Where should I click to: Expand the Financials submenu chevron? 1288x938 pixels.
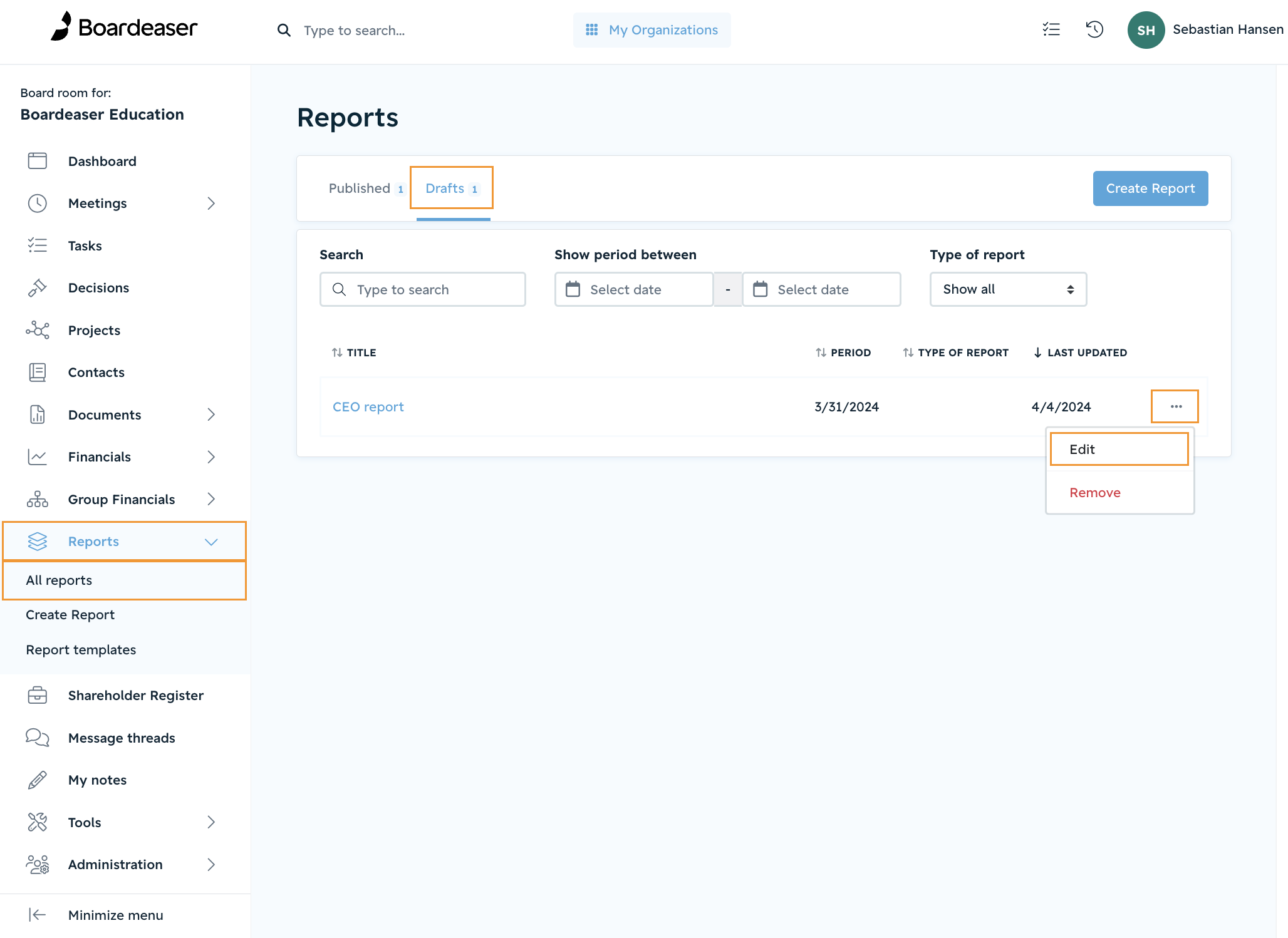point(211,457)
